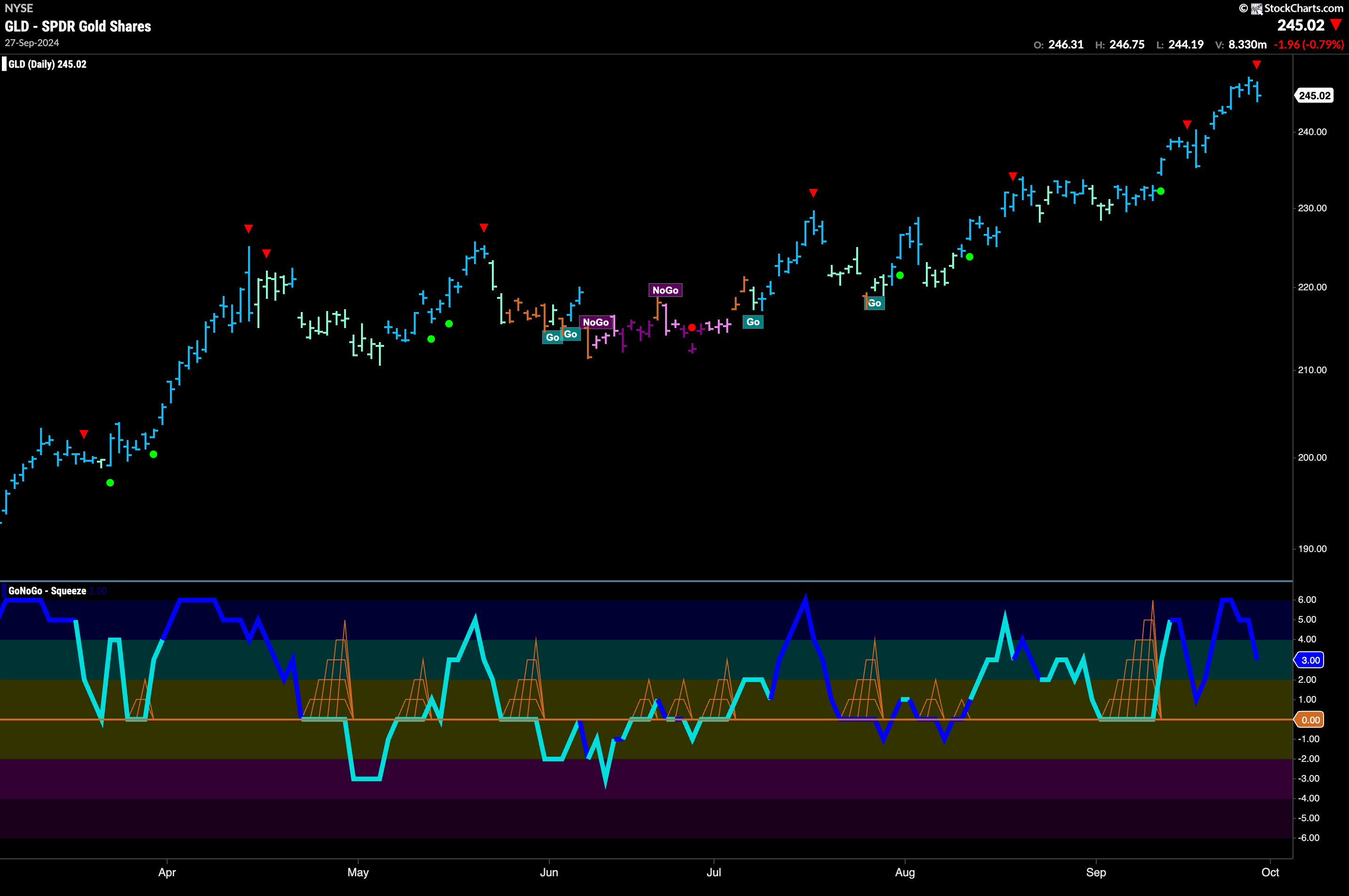Click the large 245.02 price in the header
This screenshot has width=1349, height=896.
[1301, 25]
